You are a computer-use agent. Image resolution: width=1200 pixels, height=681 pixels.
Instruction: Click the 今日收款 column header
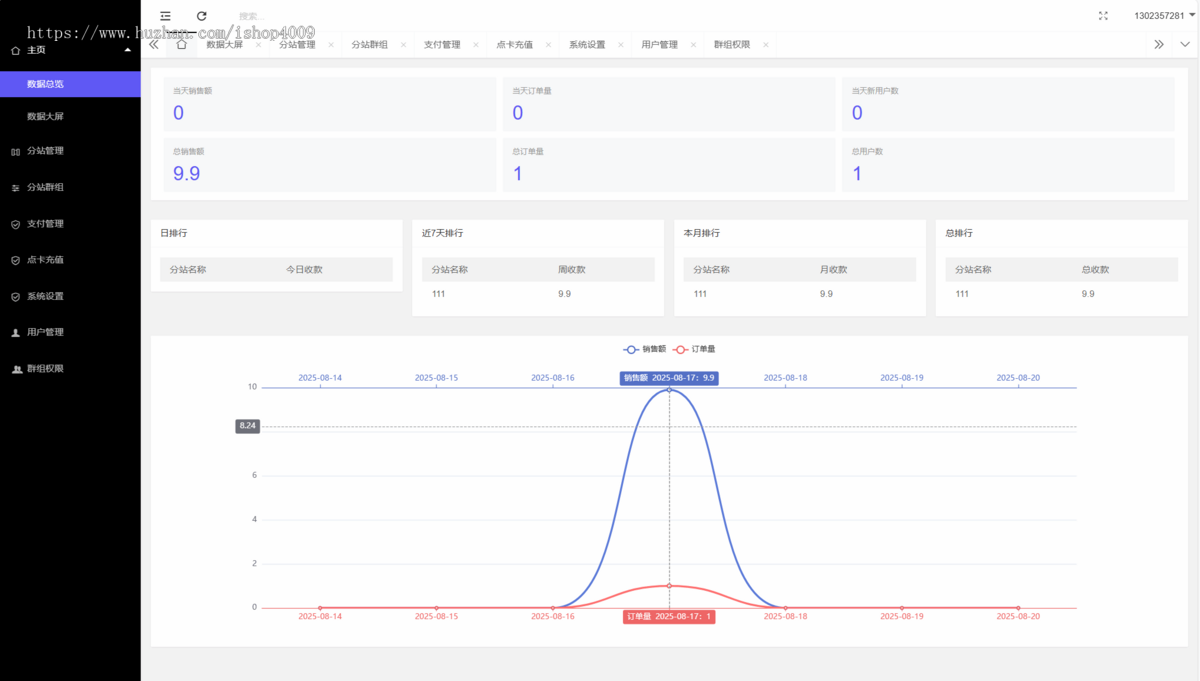[x=304, y=270]
